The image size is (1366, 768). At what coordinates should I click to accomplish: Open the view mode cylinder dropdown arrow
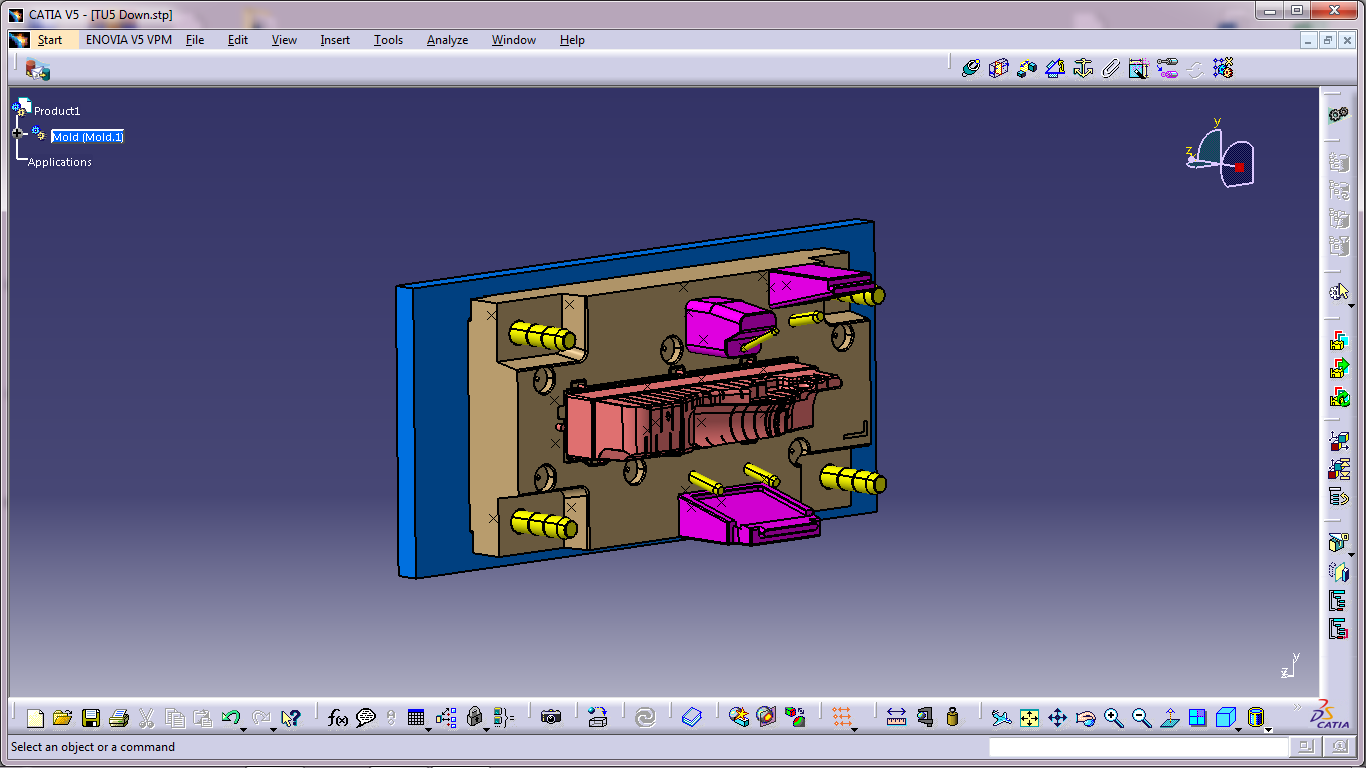pos(1269,728)
